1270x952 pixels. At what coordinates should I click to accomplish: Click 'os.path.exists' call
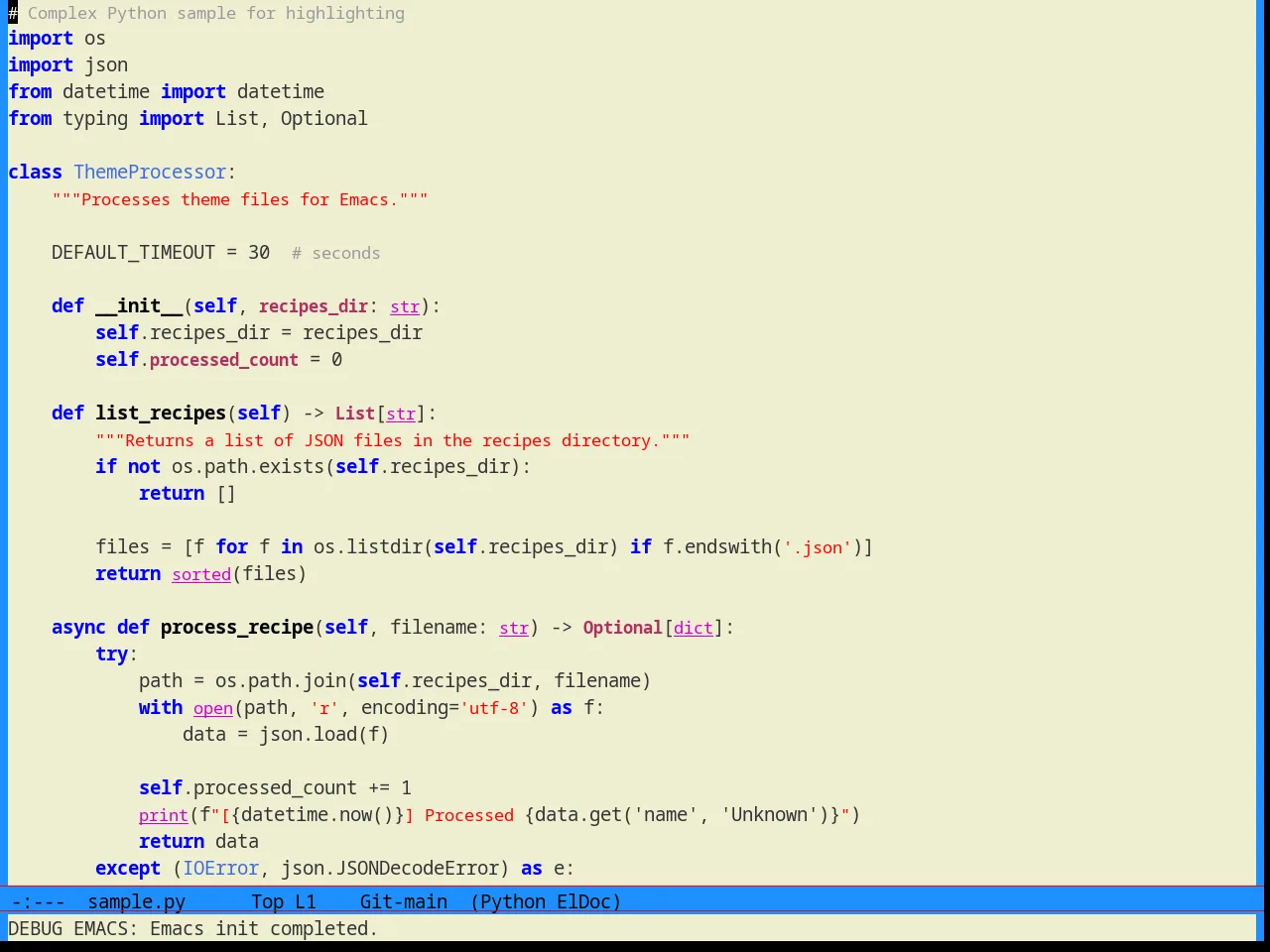(248, 466)
